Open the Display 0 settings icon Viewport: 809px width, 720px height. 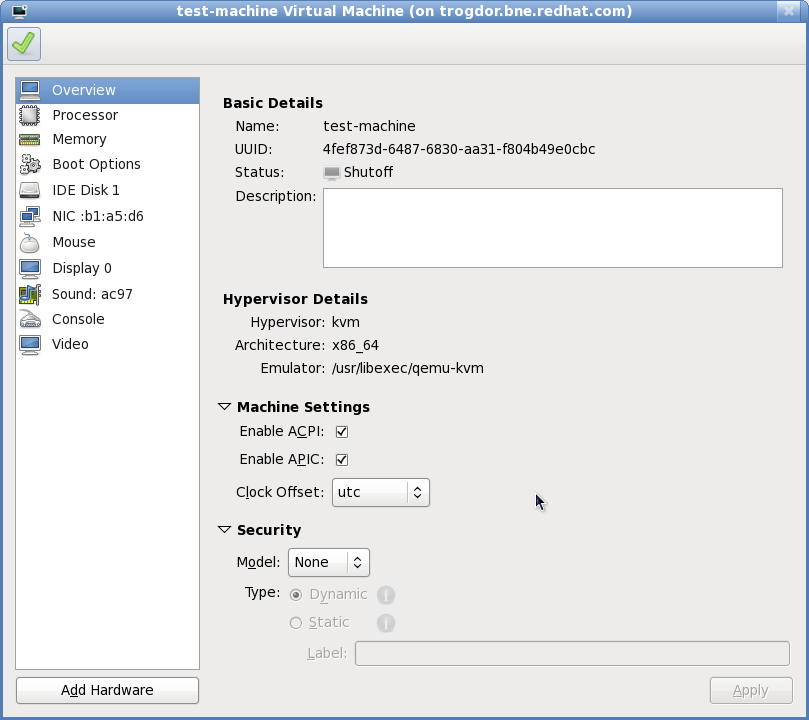coord(31,268)
